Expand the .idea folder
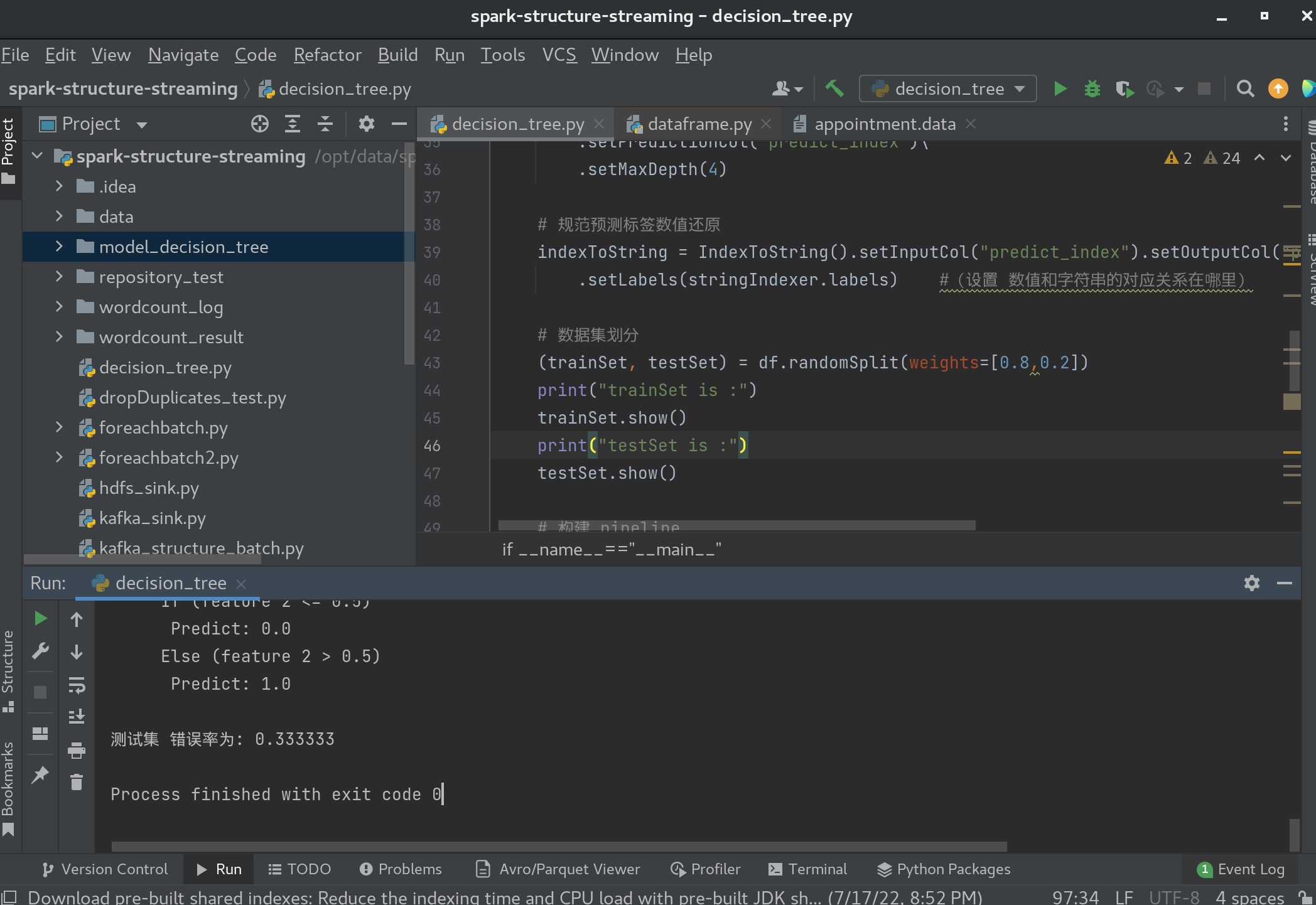The image size is (1316, 905). (59, 186)
